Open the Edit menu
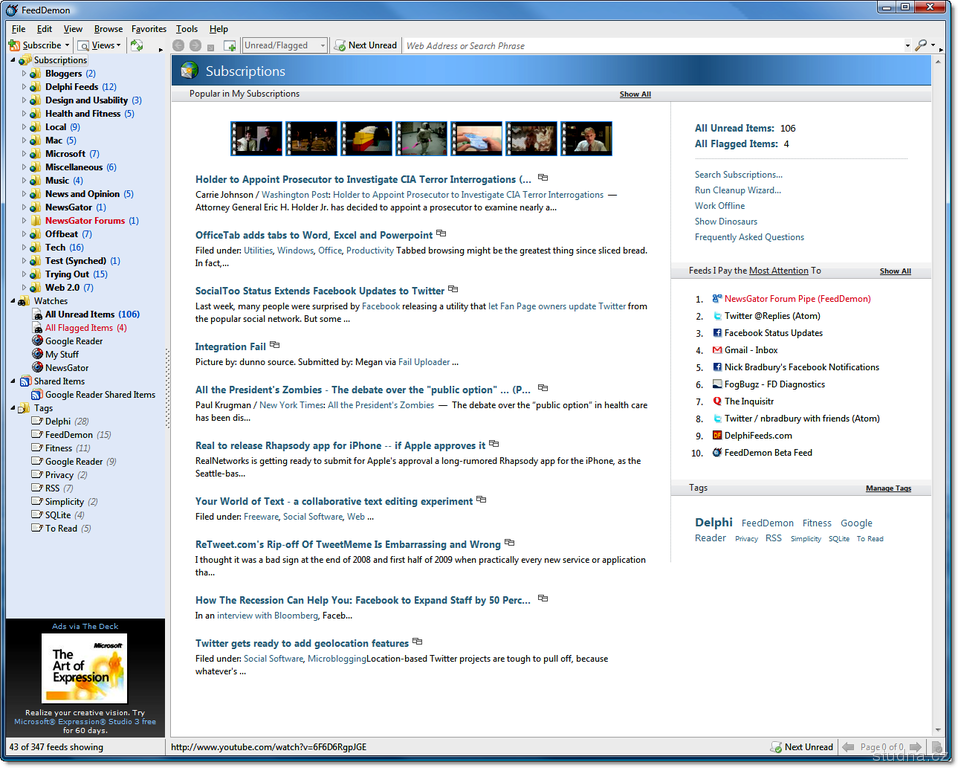Viewport: 958px width, 768px height. click(x=44, y=29)
